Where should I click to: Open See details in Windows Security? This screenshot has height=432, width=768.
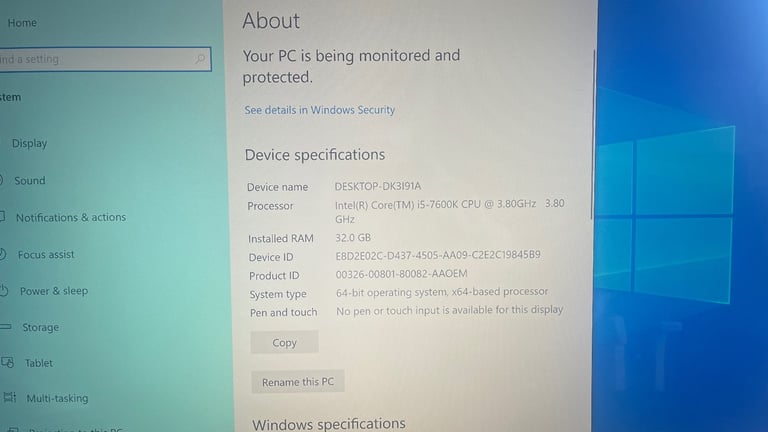pyautogui.click(x=319, y=110)
